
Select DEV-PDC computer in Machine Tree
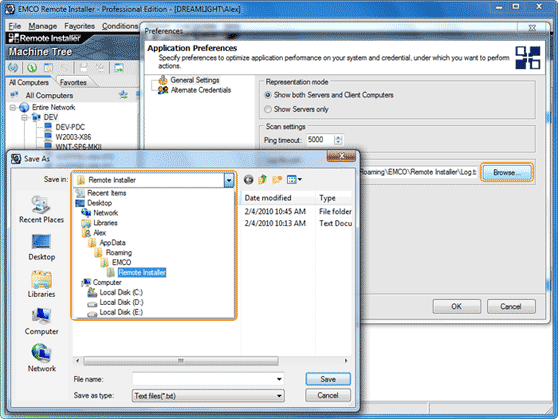70,127
